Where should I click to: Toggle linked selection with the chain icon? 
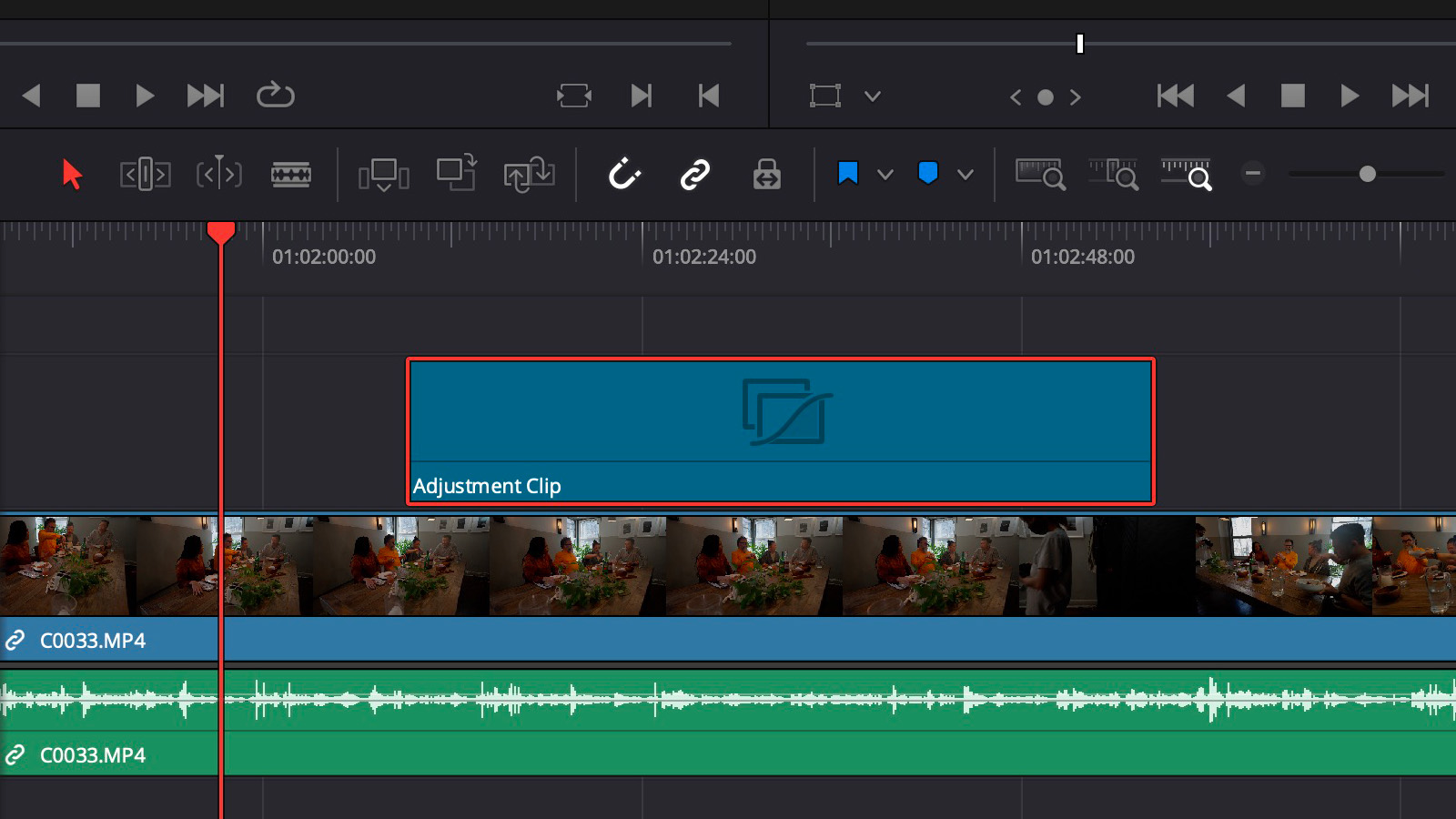(x=696, y=173)
